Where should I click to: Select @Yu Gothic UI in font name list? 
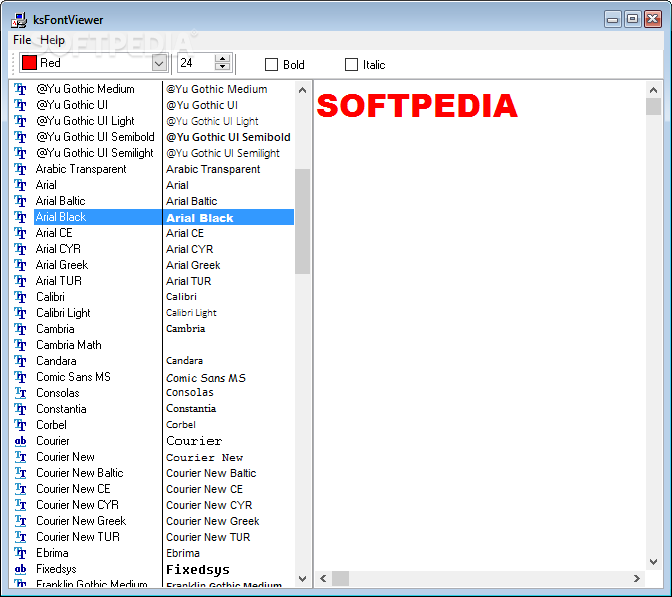coord(72,105)
